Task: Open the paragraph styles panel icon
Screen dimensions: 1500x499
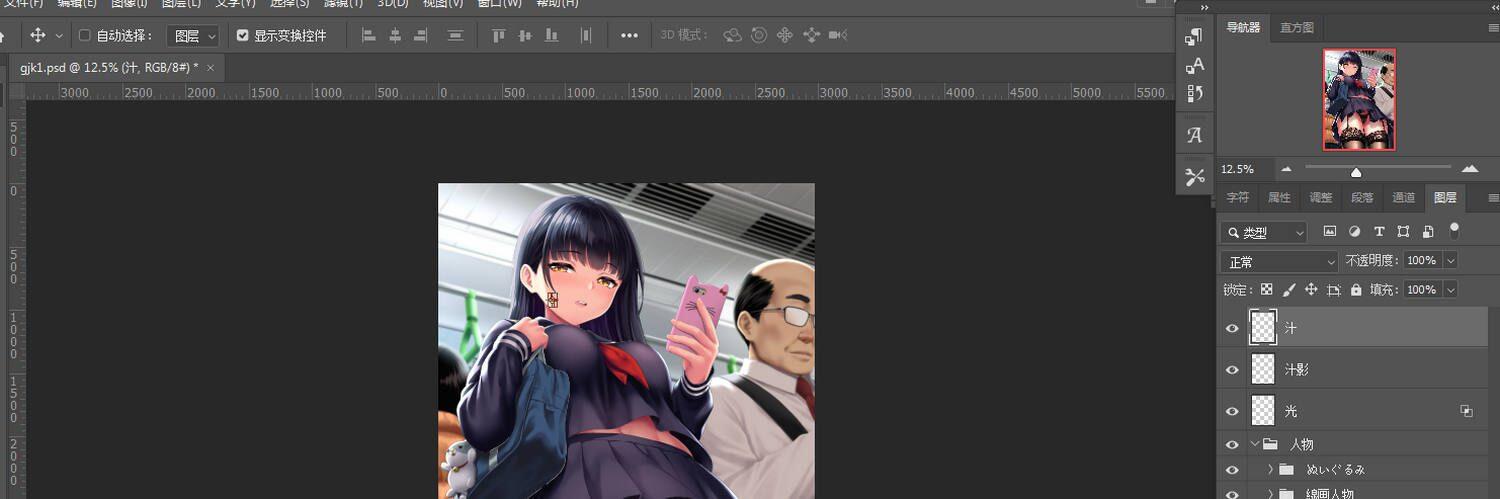Action: click(1194, 37)
